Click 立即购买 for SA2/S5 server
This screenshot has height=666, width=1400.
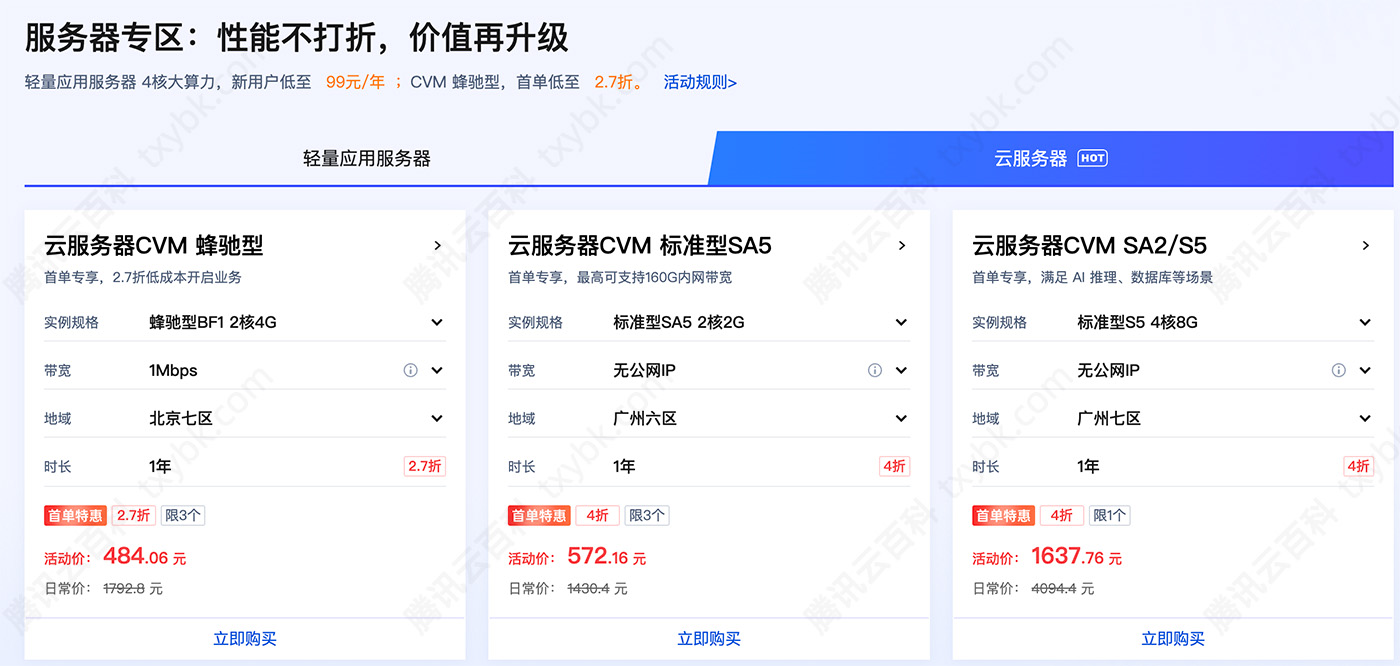[x=1173, y=638]
